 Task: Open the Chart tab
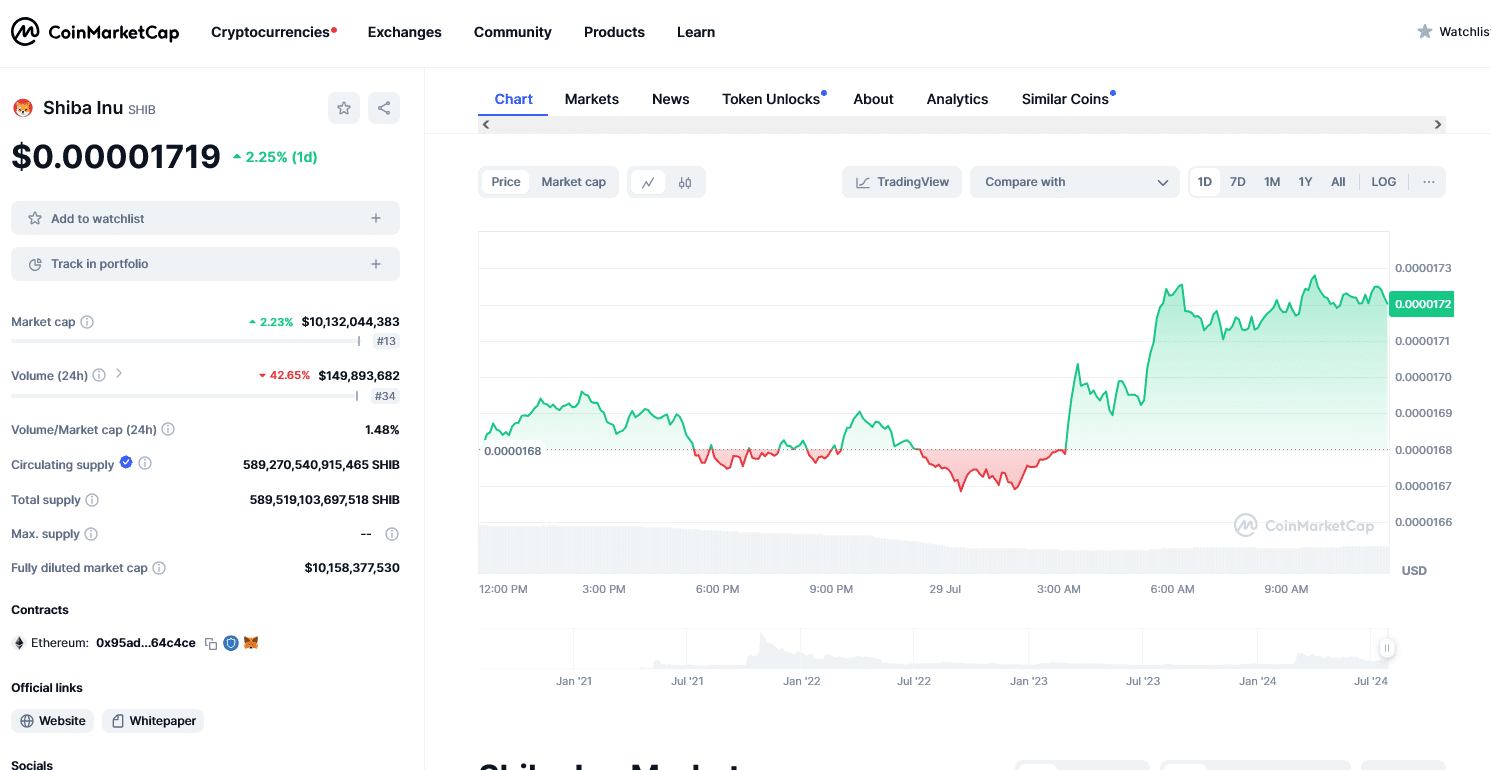(x=514, y=99)
